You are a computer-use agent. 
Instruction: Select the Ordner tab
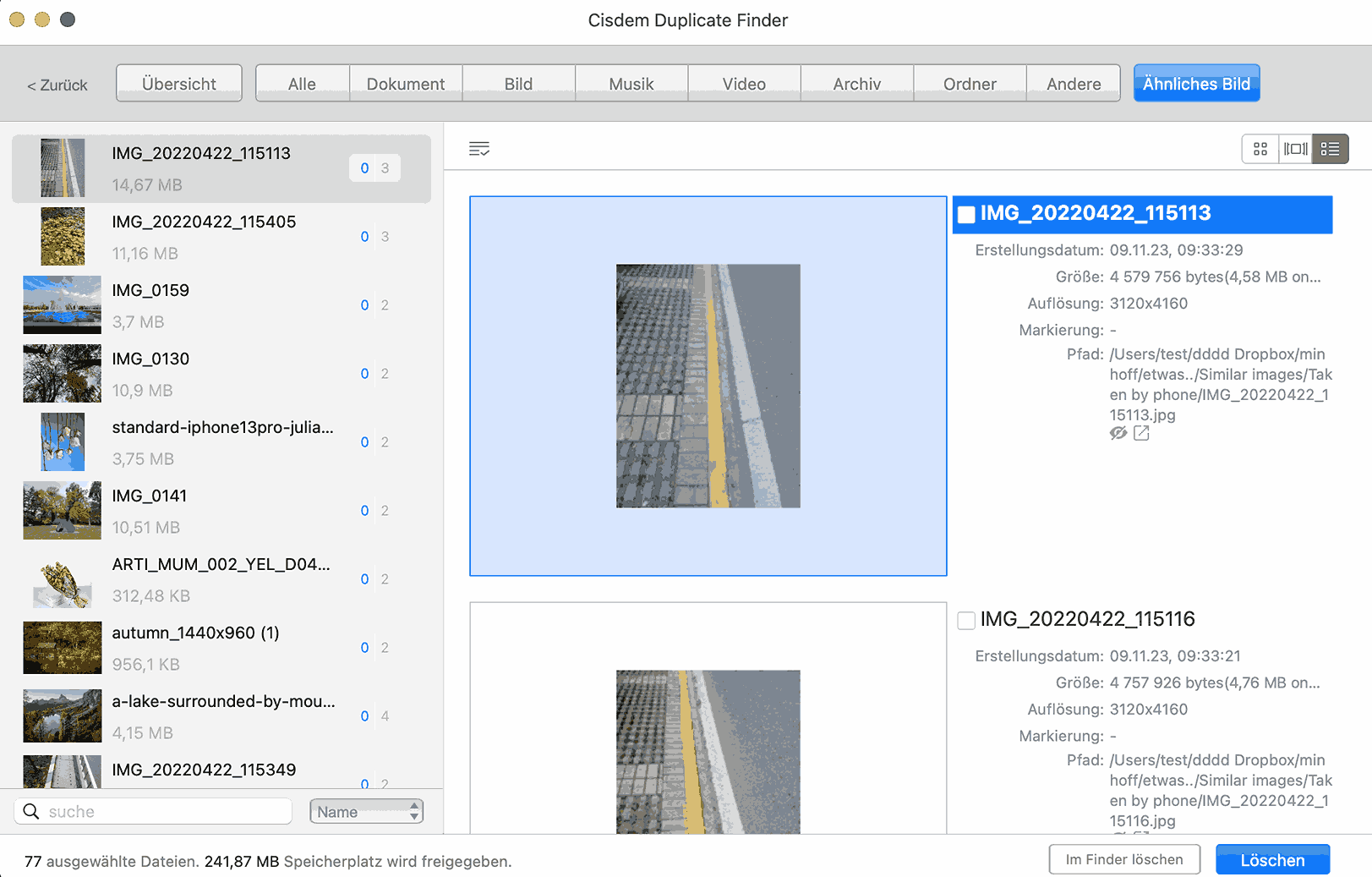click(x=970, y=83)
